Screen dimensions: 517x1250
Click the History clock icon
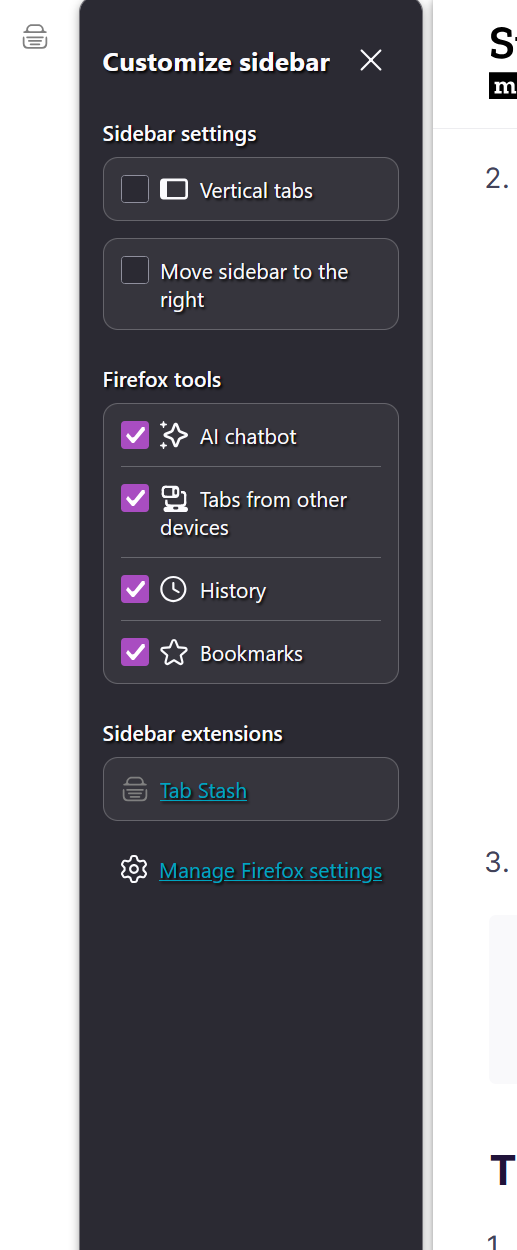pyautogui.click(x=174, y=589)
